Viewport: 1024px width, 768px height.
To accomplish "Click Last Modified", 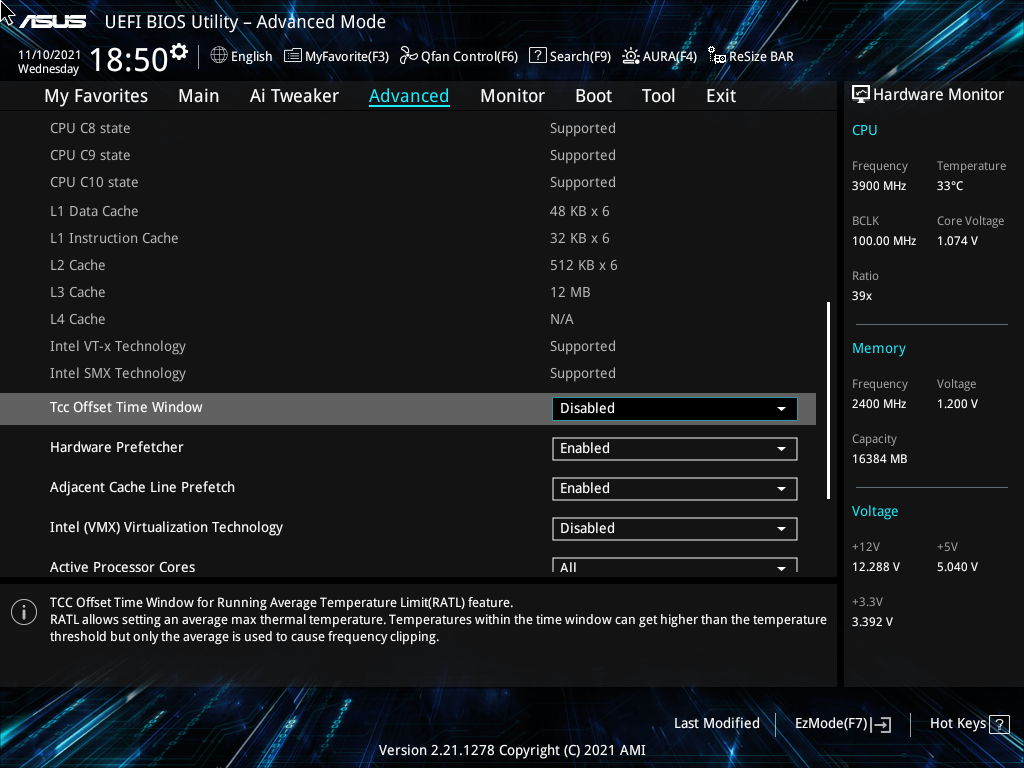I will [x=716, y=724].
